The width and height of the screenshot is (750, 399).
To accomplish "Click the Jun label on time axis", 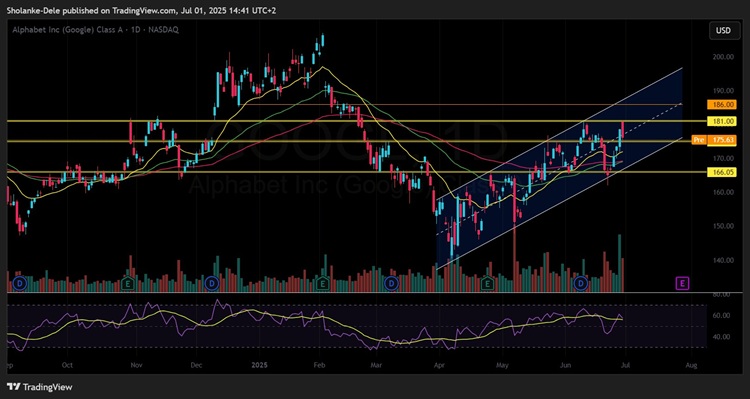I will coord(565,365).
